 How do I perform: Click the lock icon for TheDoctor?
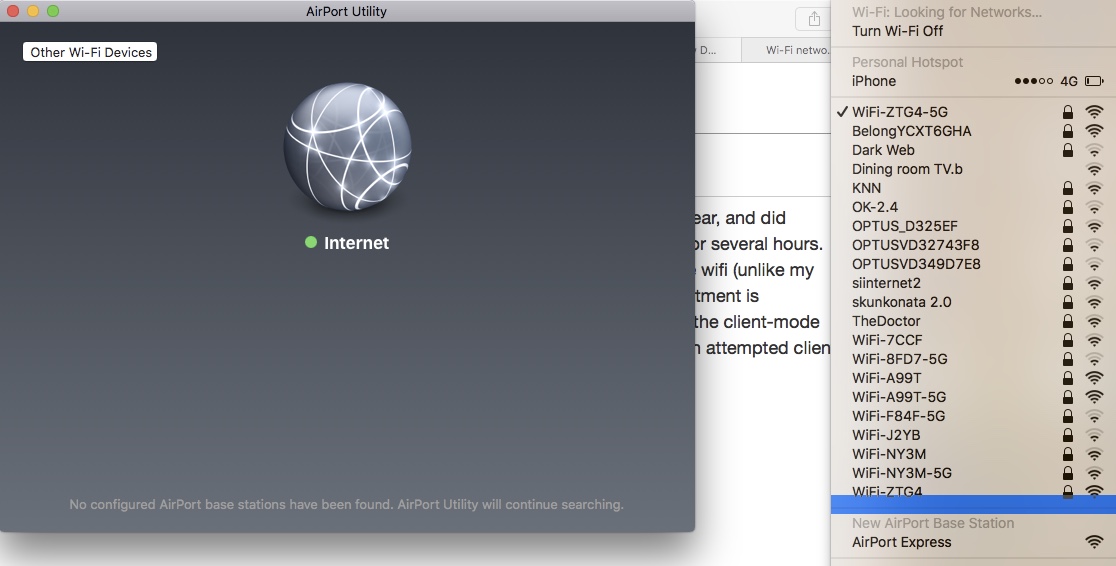pyautogui.click(x=1068, y=321)
